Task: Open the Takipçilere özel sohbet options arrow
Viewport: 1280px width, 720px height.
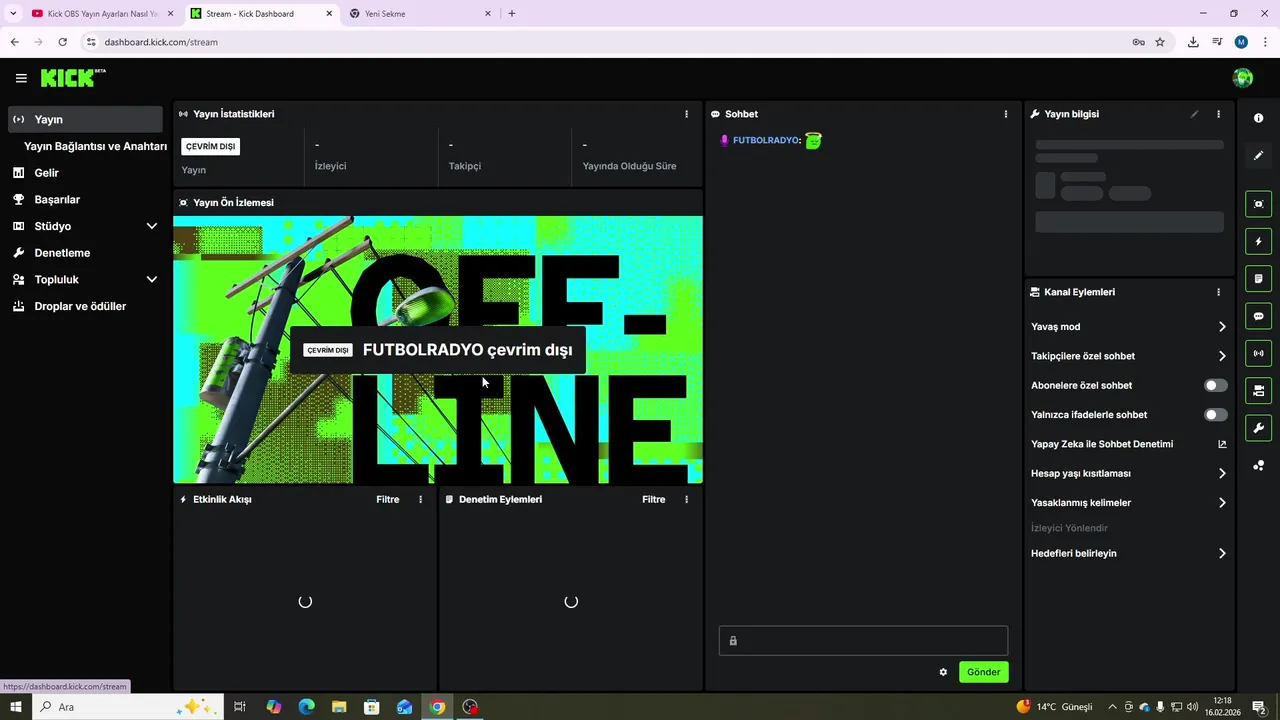Action: pos(1222,356)
